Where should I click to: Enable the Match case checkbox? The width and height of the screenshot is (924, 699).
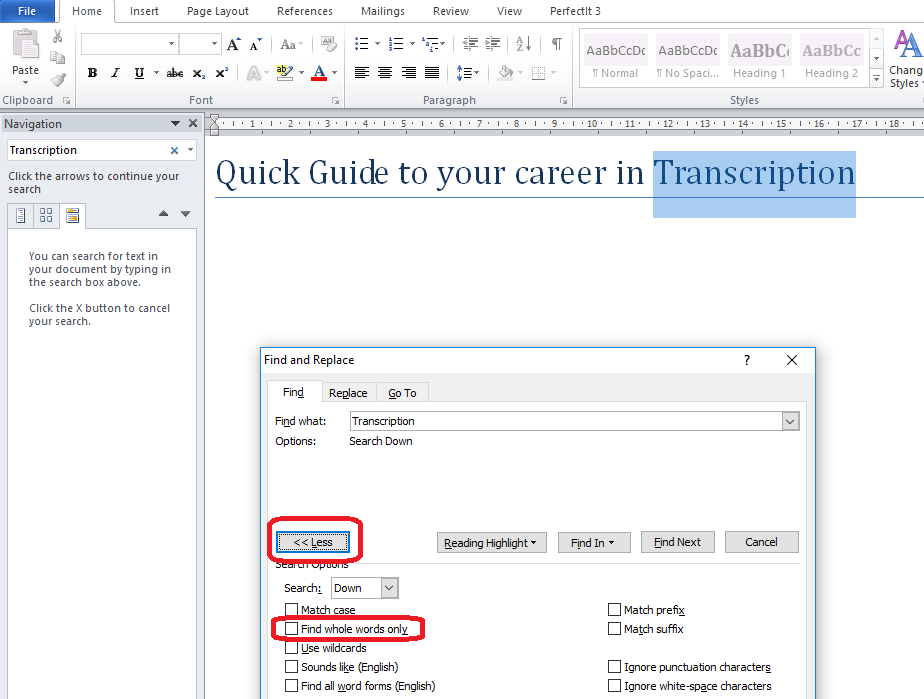click(291, 610)
